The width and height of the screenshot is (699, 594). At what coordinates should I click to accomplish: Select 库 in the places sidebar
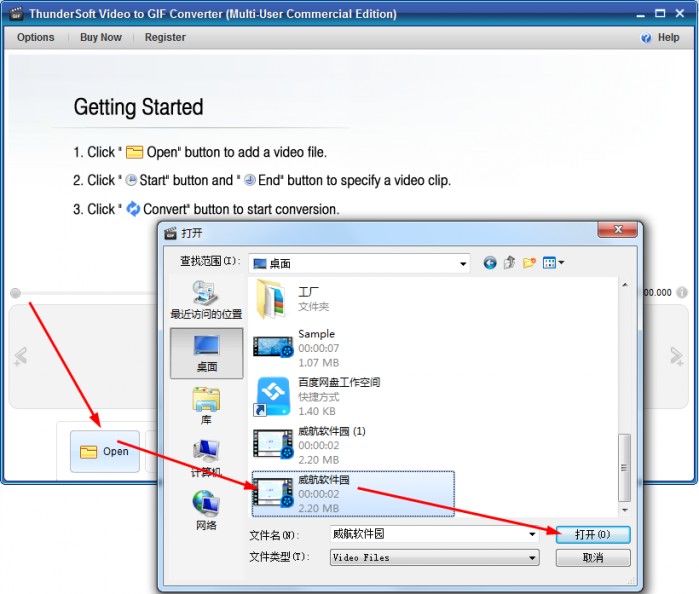coord(206,406)
